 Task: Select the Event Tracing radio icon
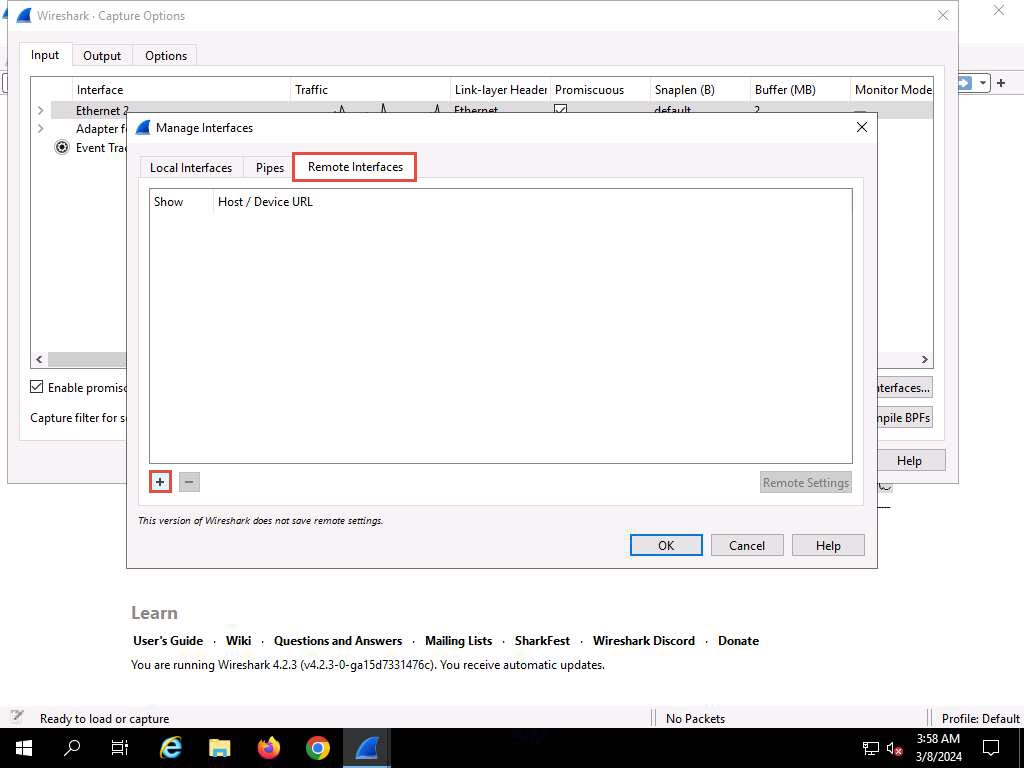point(62,147)
